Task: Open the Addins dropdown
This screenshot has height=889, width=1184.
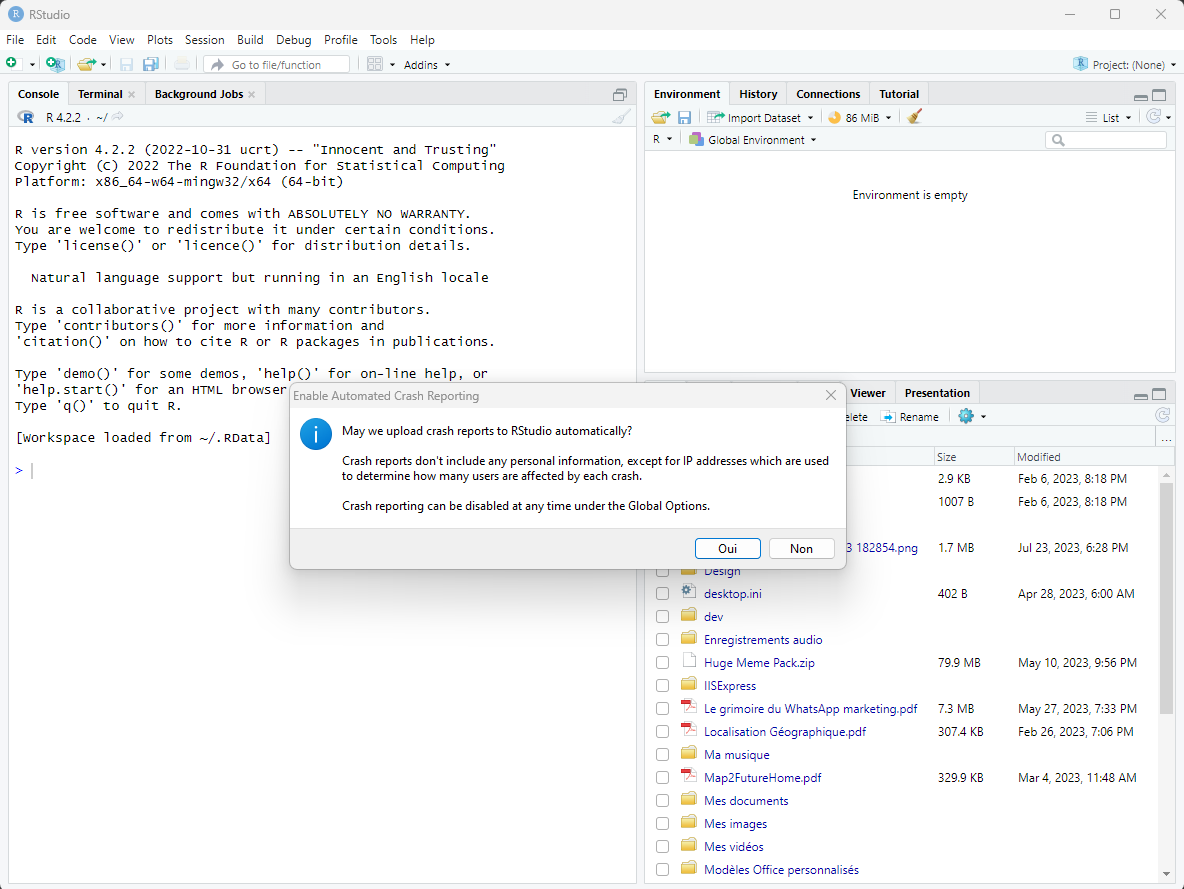Action: [427, 65]
